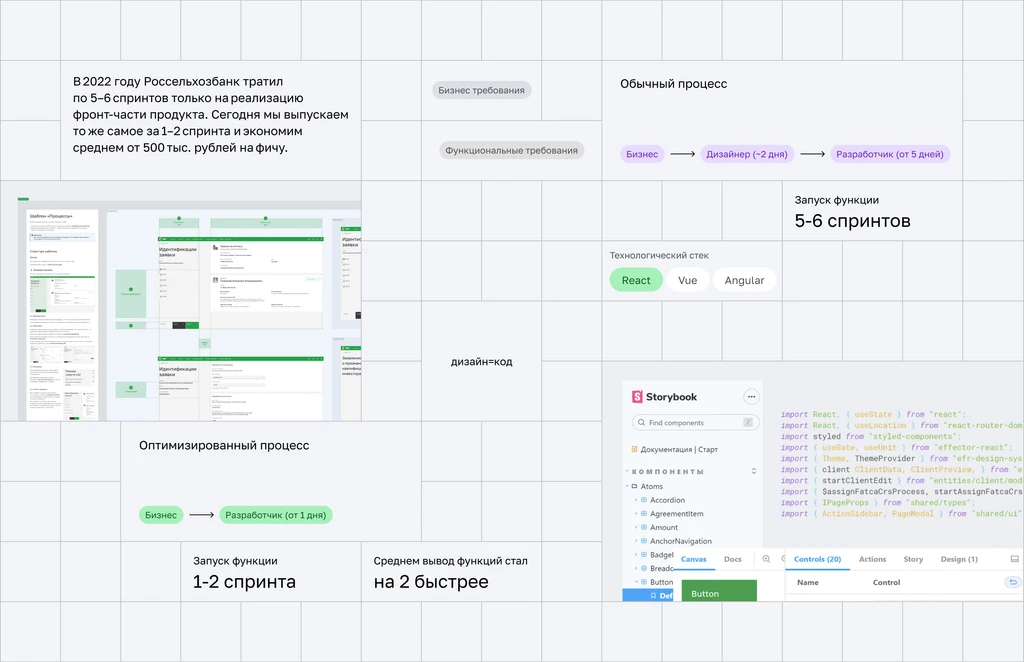
Task: Expand the AgreementItem tree item
Action: 635,514
